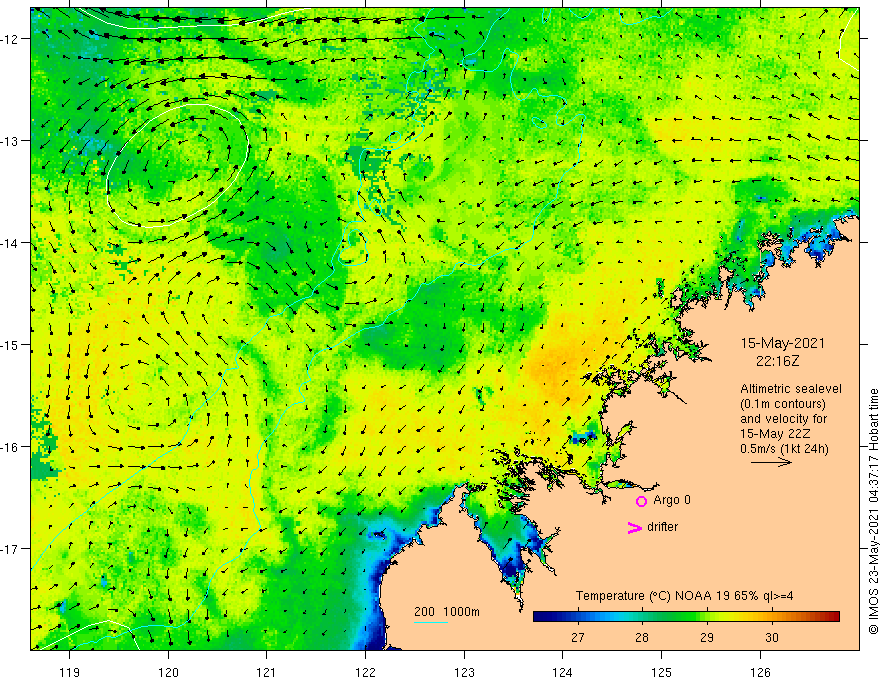
Task: Click the latitude axis label -12
Action: coord(10,39)
